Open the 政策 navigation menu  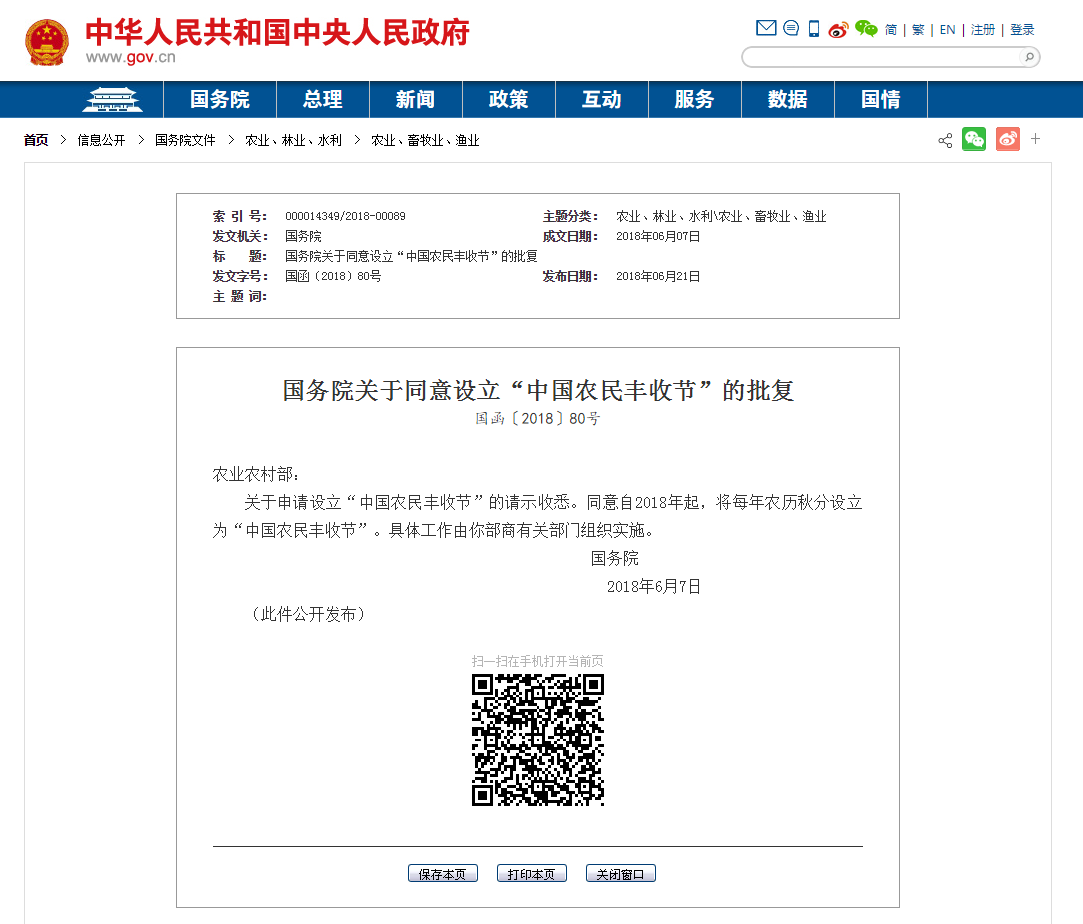(x=508, y=100)
